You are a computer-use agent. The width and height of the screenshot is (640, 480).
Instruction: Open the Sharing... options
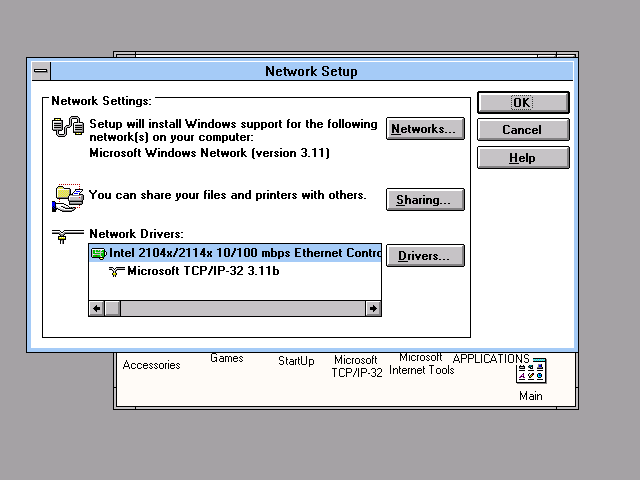coord(425,200)
